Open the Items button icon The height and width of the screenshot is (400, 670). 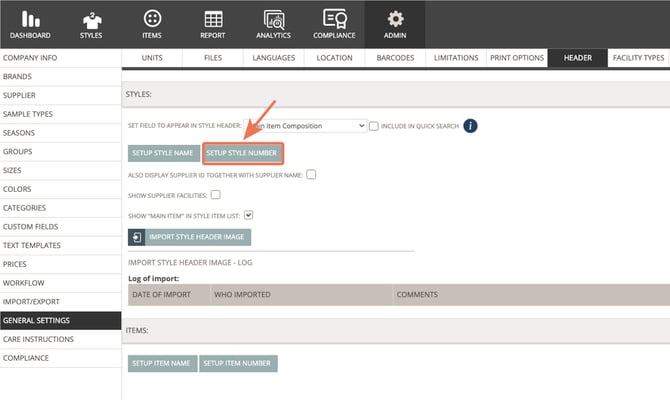[x=152, y=18]
